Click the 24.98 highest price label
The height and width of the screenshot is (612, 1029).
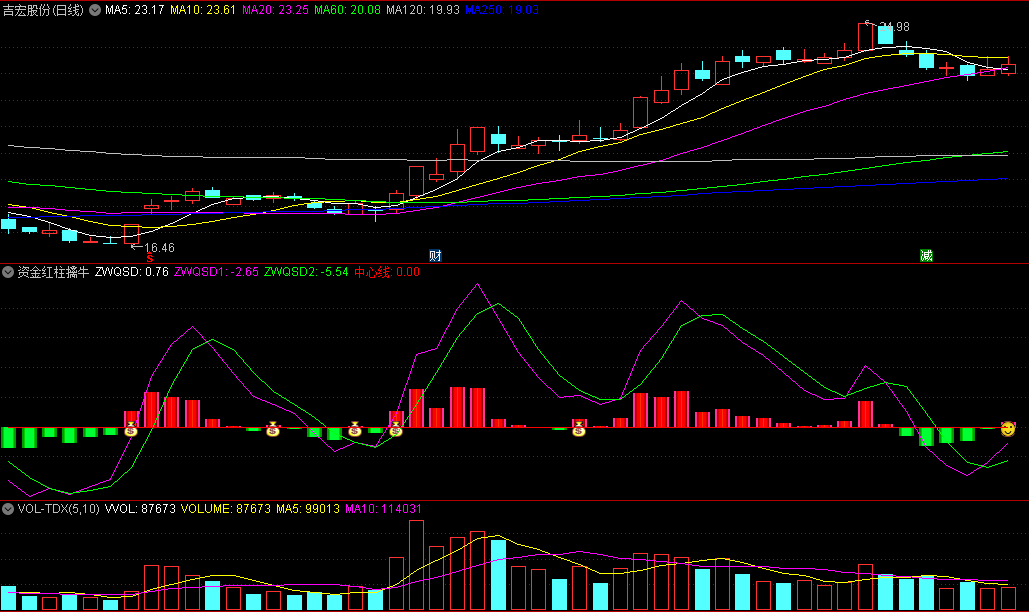pyautogui.click(x=894, y=27)
